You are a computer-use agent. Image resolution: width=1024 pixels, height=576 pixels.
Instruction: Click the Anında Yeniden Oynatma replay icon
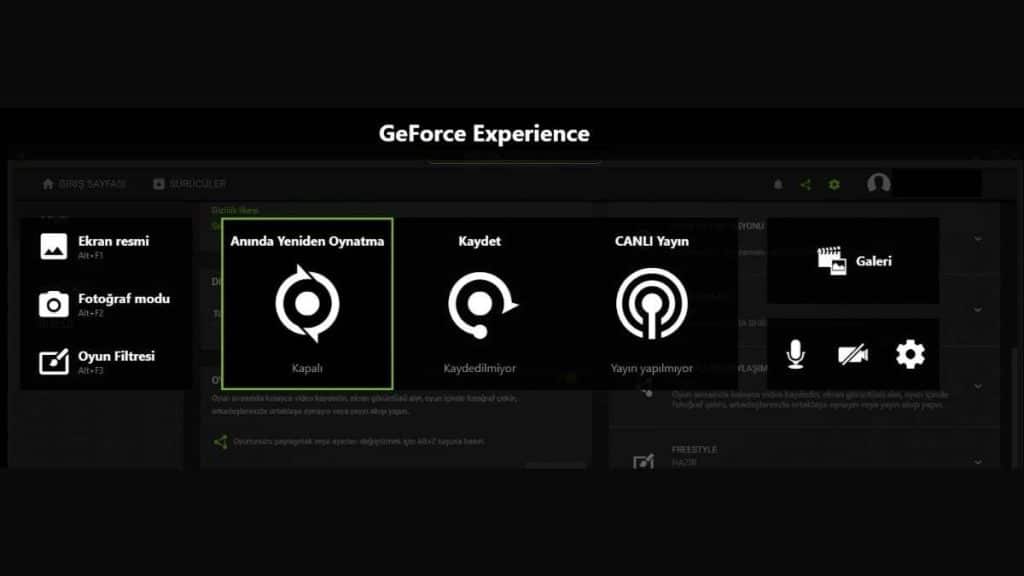tap(307, 301)
